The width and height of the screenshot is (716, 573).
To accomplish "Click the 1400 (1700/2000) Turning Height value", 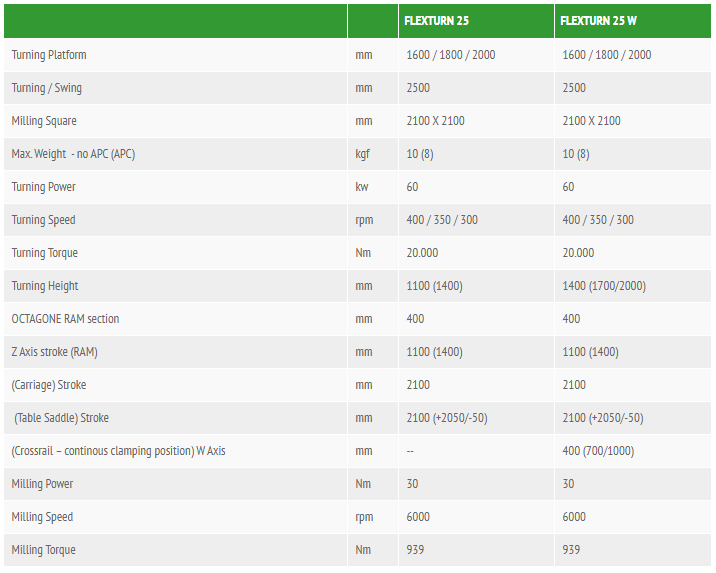I will point(604,286).
